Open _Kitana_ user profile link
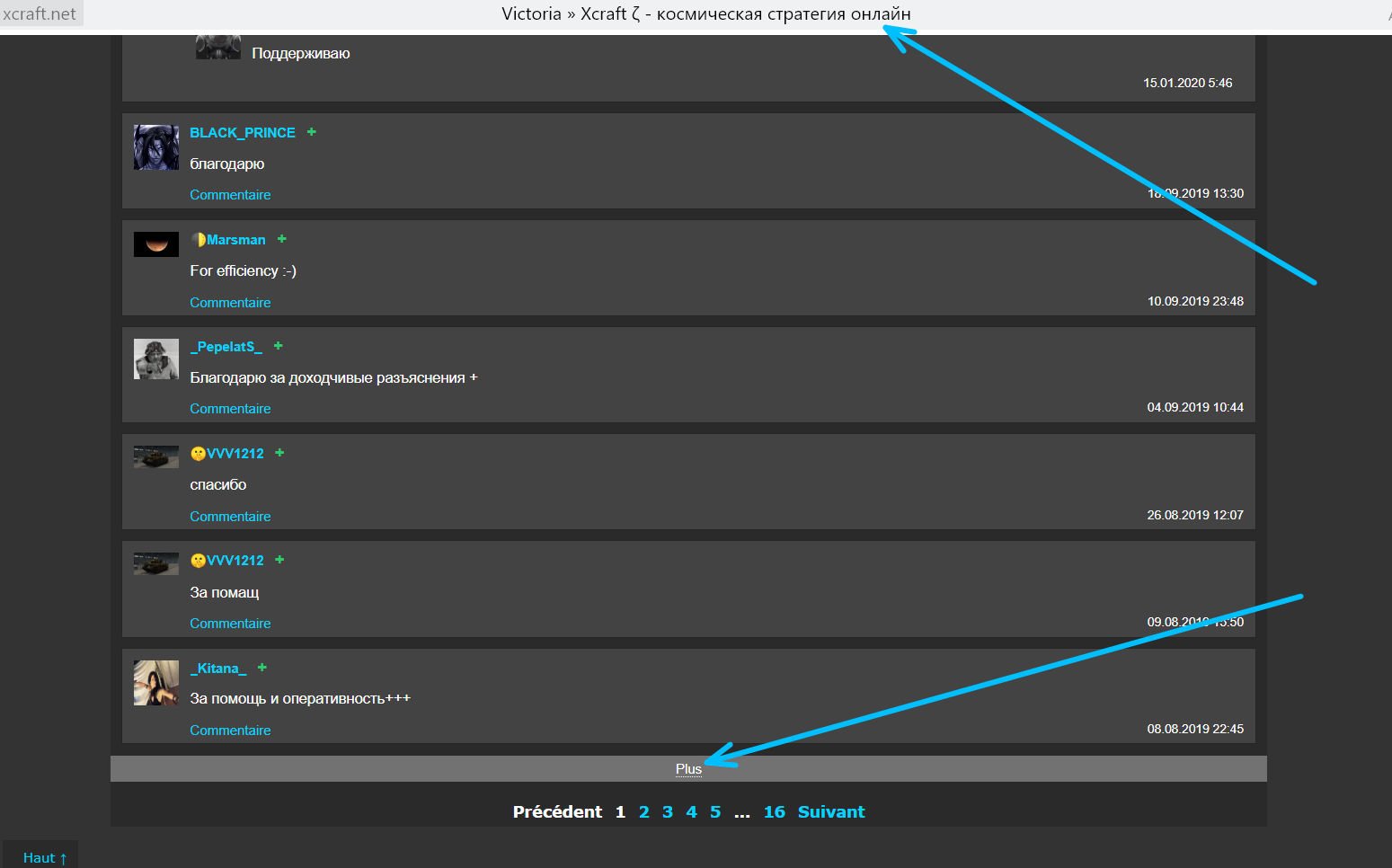1392x868 pixels. (x=218, y=669)
